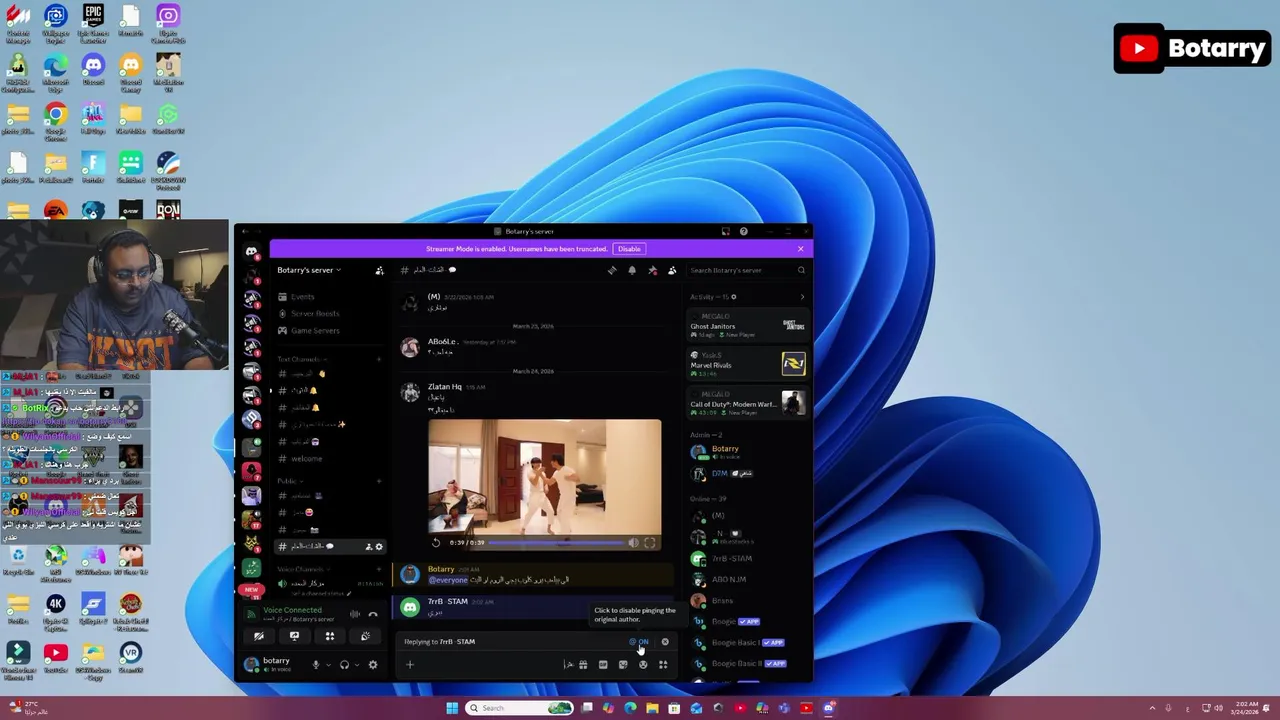
Task: Open Google Chrome desktop shortcut
Action: click(55, 120)
